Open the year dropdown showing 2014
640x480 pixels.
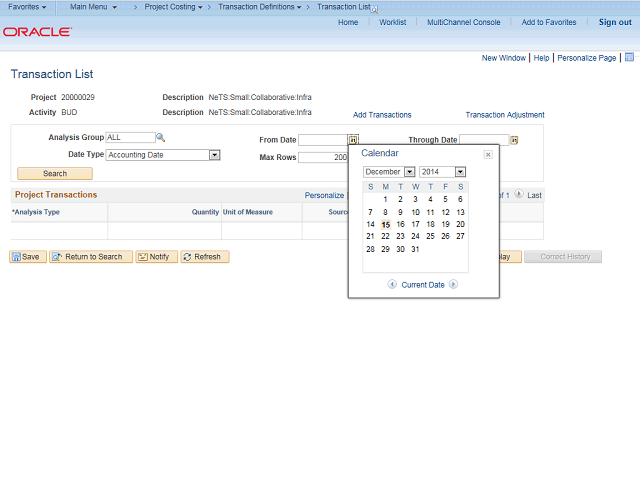(x=460, y=172)
